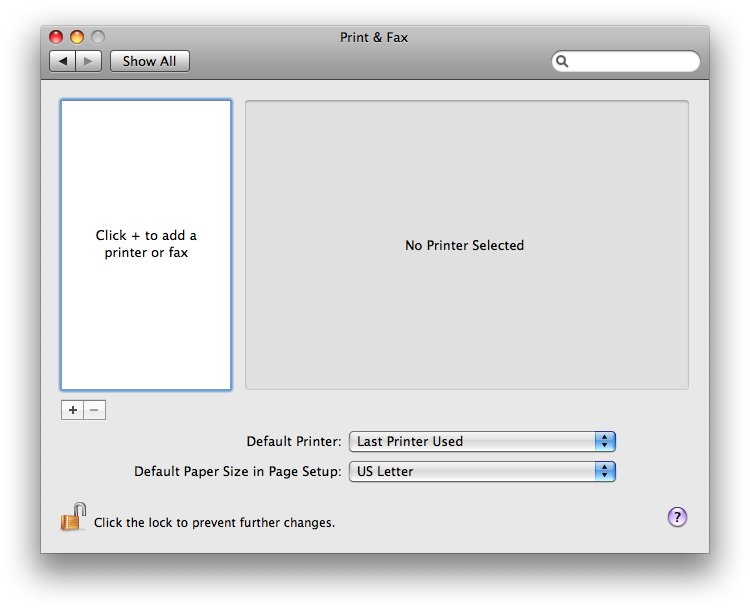The width and height of the screenshot is (750, 609).
Task: Click the empty printer list panel
Action: click(x=146, y=320)
